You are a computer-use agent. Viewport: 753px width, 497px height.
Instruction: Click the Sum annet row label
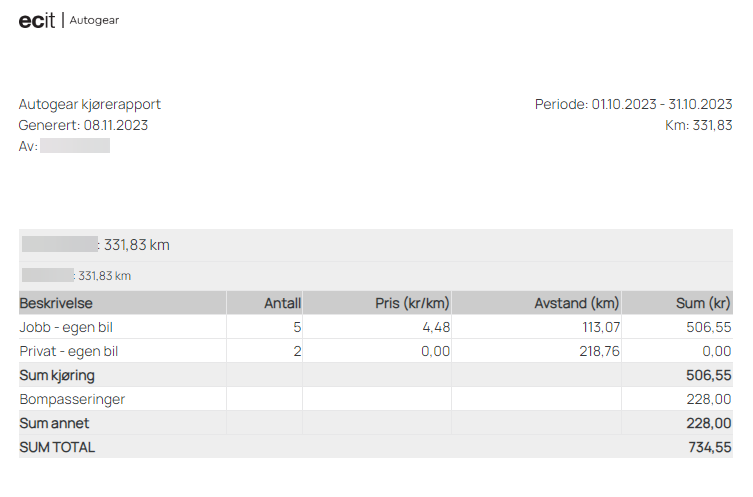[x=54, y=424]
